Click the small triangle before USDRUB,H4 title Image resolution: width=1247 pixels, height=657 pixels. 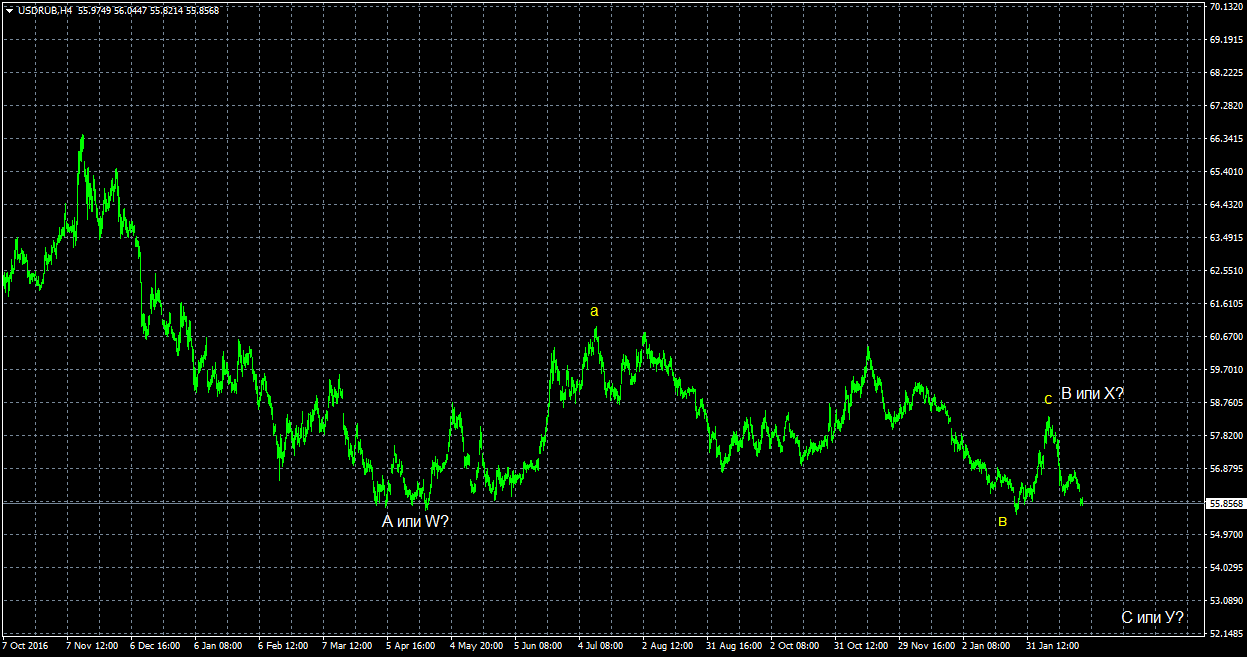[9, 10]
